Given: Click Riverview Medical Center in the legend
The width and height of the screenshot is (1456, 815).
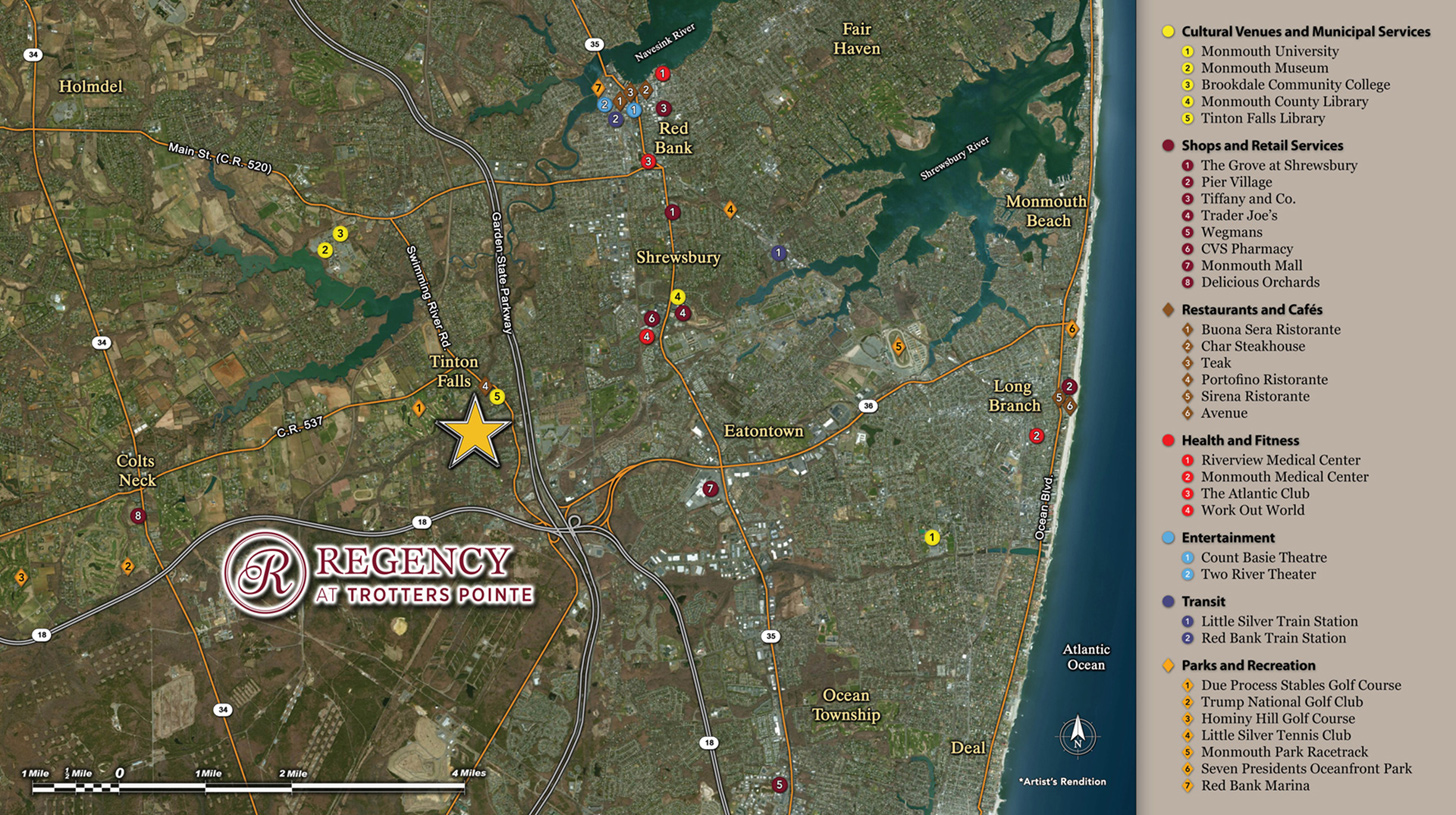Looking at the screenshot, I should [x=1281, y=460].
